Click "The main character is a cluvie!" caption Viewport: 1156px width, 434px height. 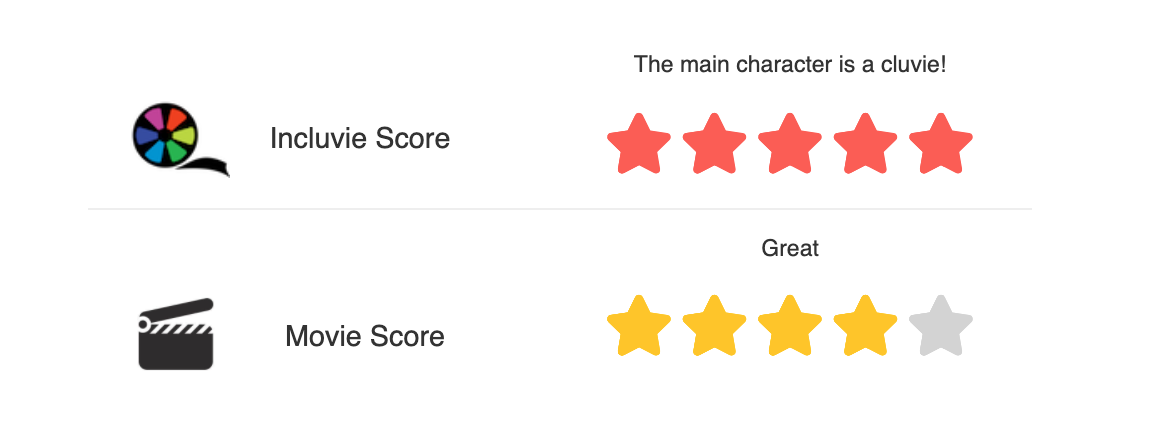tap(790, 66)
